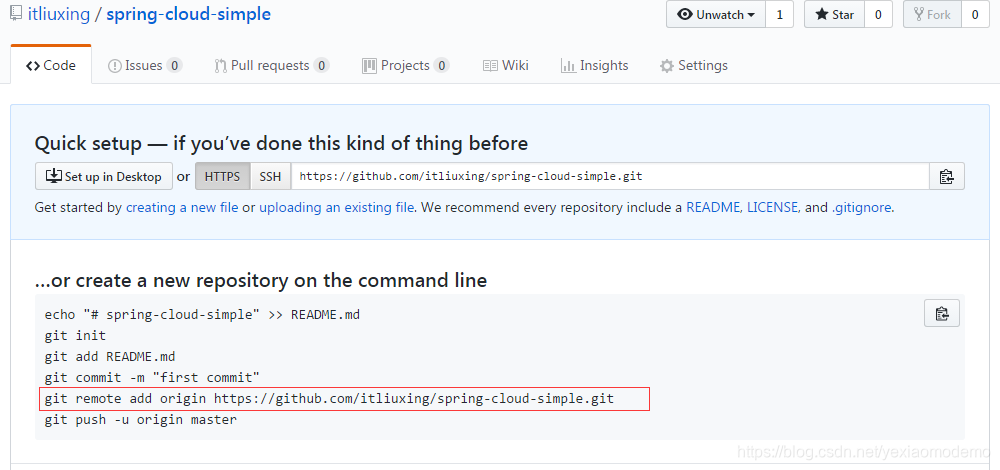This screenshot has height=470, width=1000.
Task: Open the Projects tab
Action: click(406, 66)
